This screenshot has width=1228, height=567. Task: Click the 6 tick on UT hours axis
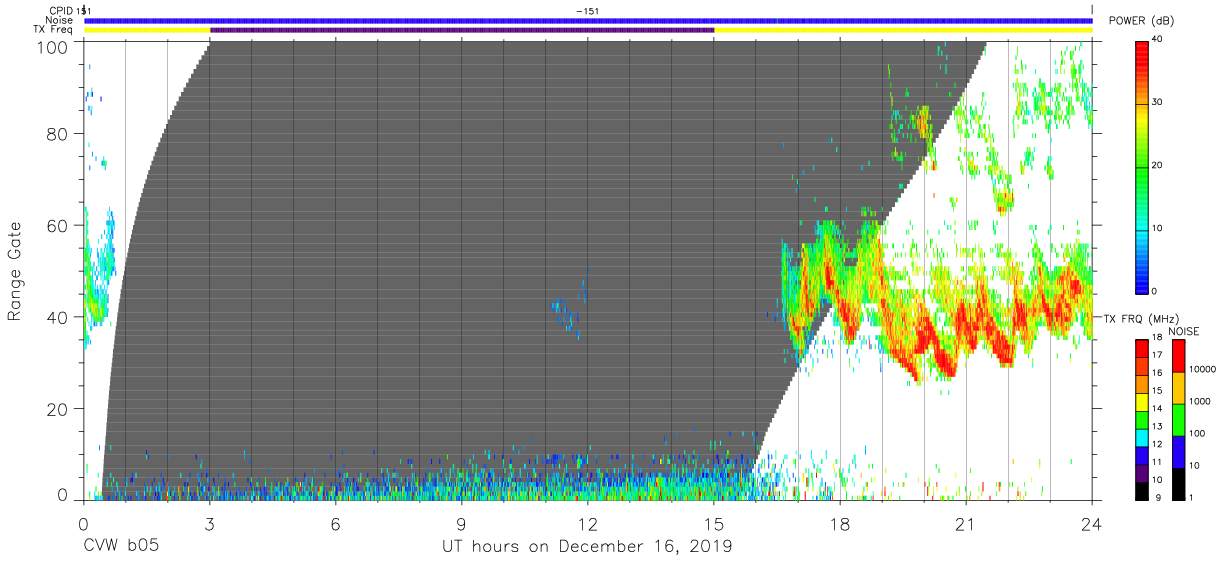point(335,523)
